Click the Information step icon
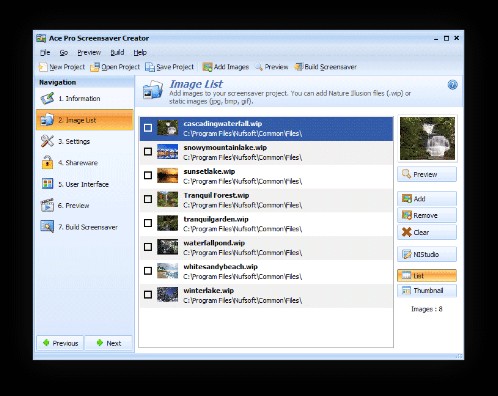This screenshot has width=498, height=396. [x=47, y=99]
